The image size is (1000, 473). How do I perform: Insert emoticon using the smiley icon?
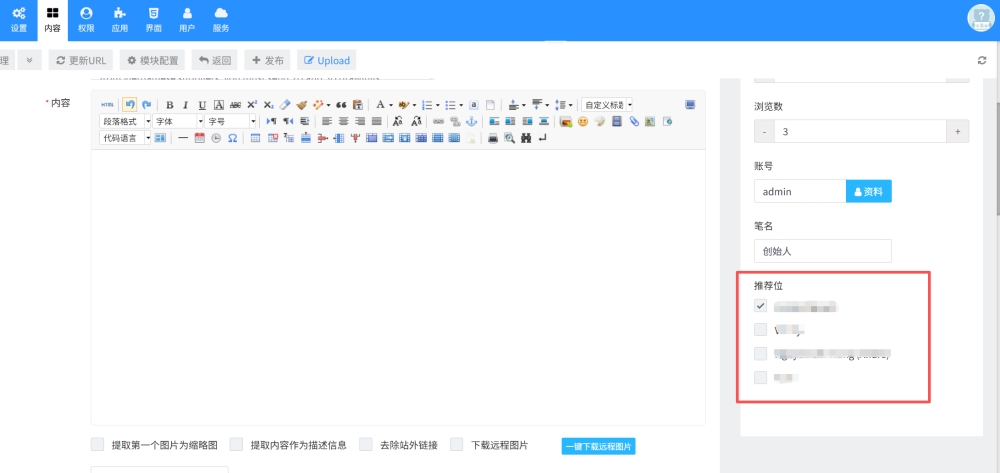click(x=582, y=122)
